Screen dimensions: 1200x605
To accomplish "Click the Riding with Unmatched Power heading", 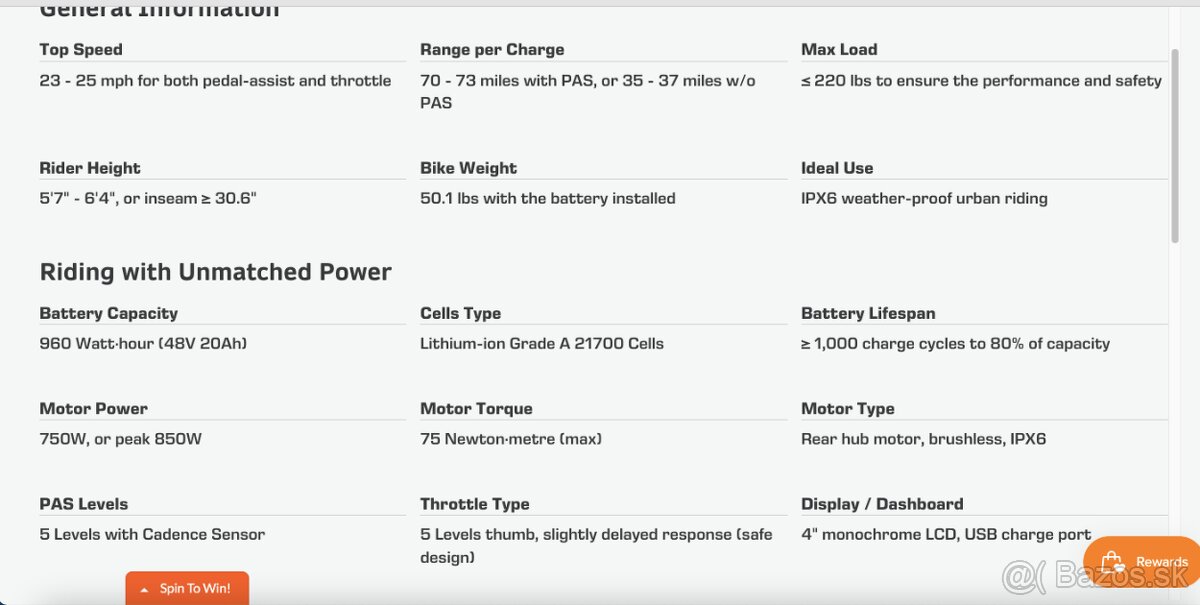I will 216,272.
